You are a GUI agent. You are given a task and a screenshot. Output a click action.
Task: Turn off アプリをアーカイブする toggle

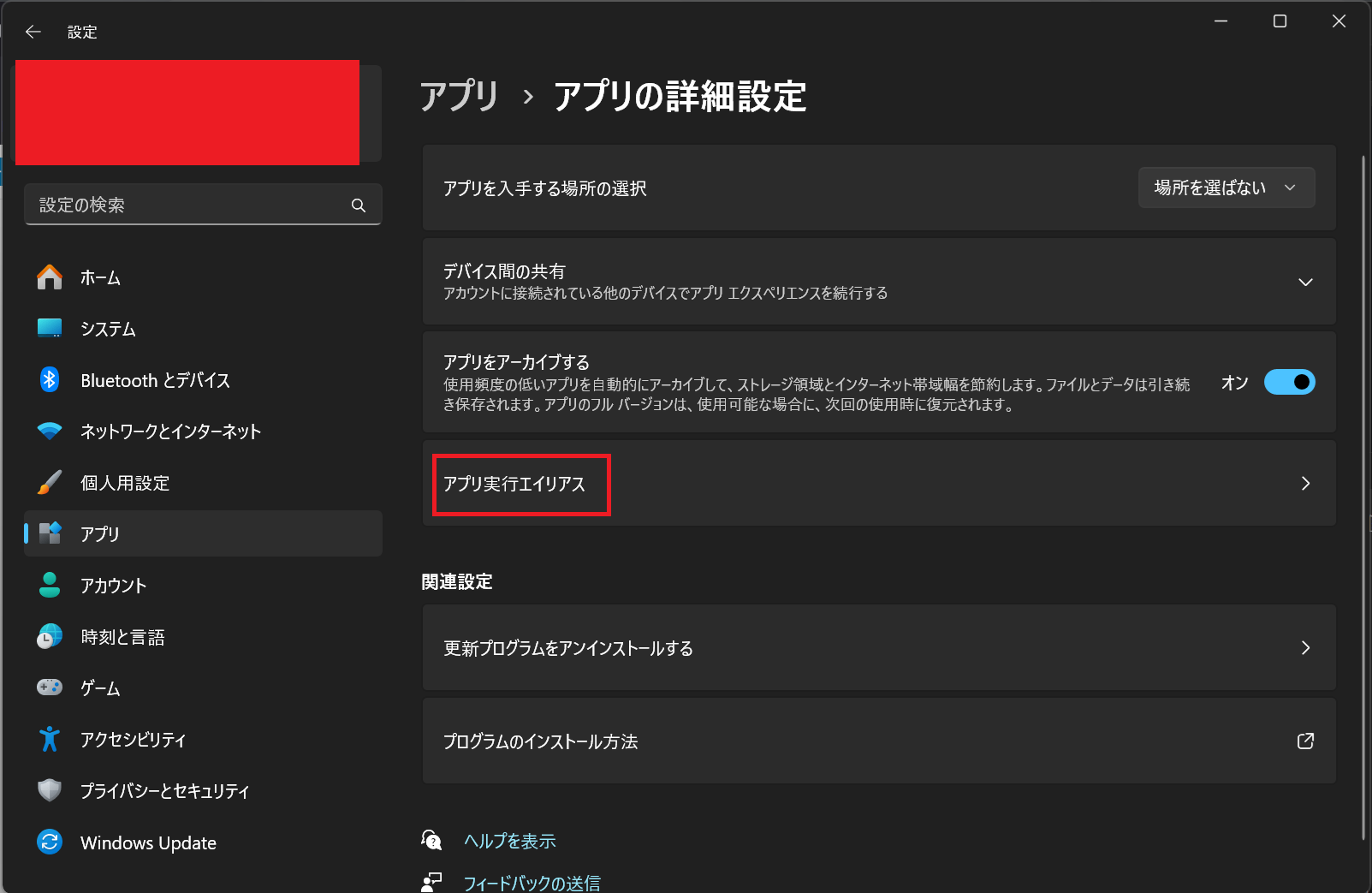pos(1290,382)
